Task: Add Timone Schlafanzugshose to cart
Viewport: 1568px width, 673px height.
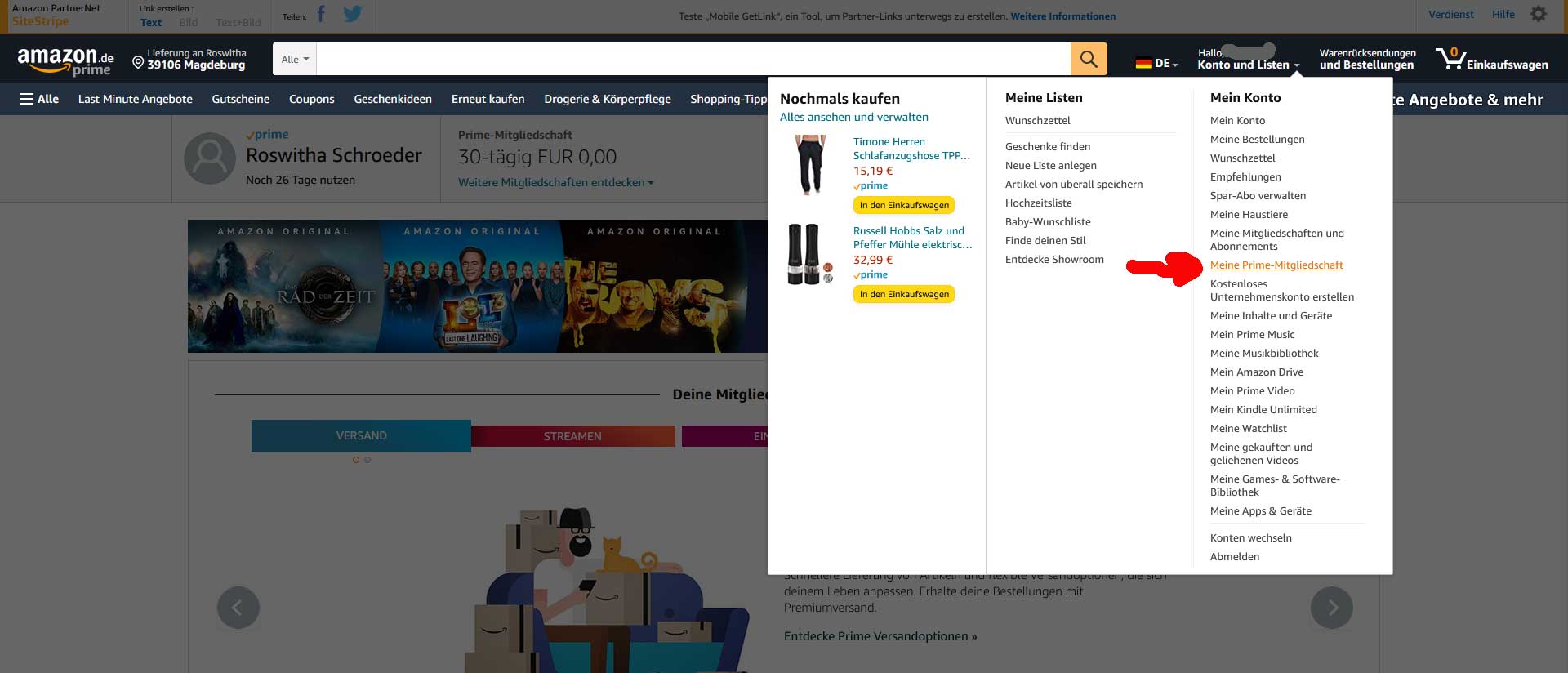Action: 904,205
